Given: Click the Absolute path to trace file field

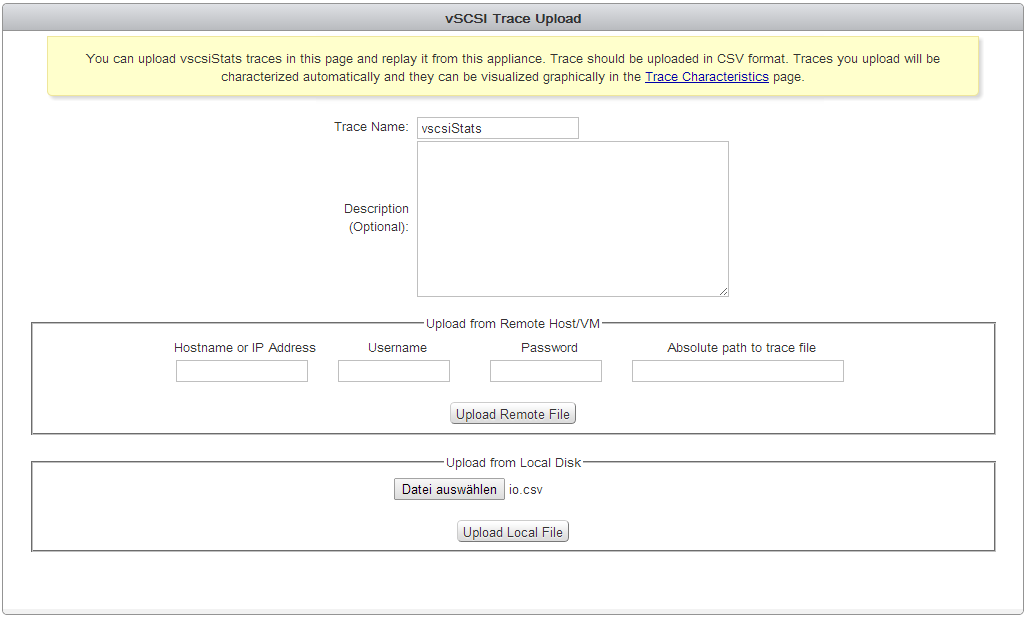Looking at the screenshot, I should pos(738,371).
